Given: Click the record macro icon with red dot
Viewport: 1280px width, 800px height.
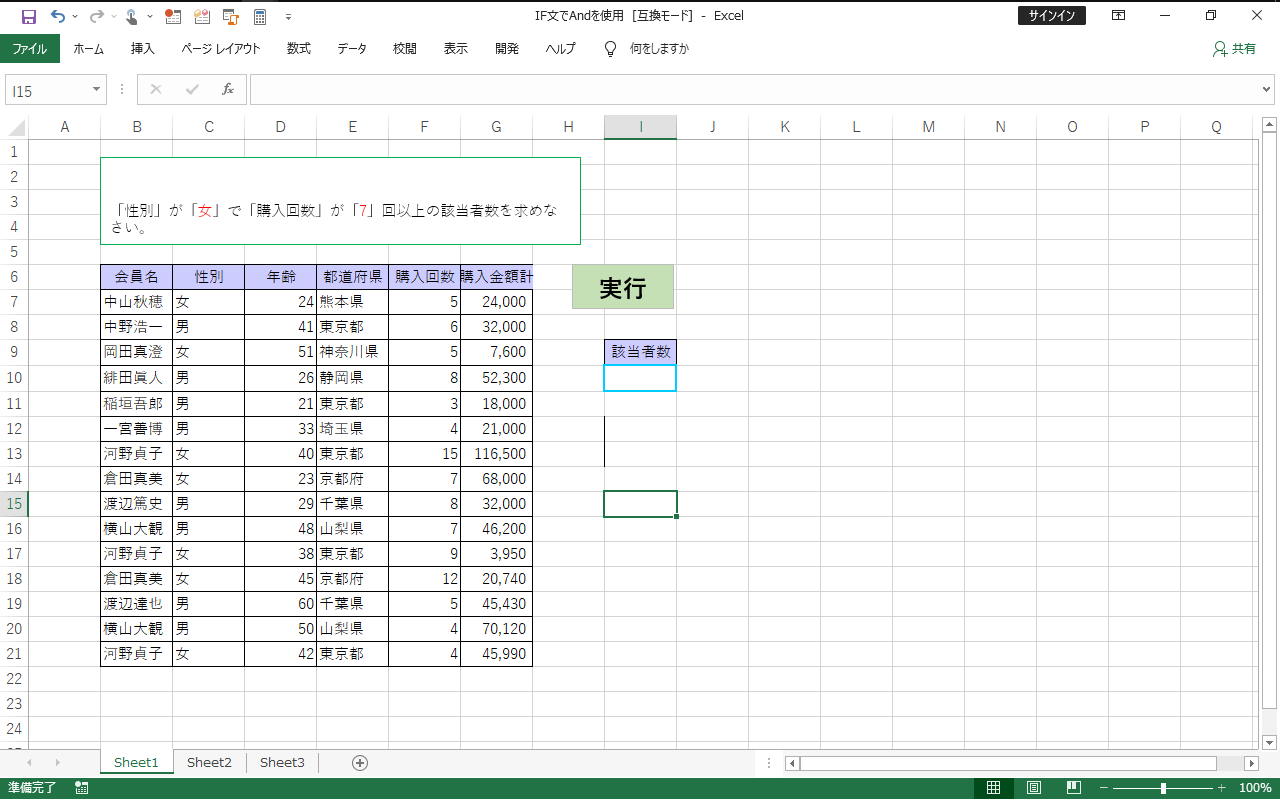Looking at the screenshot, I should coord(173,16).
